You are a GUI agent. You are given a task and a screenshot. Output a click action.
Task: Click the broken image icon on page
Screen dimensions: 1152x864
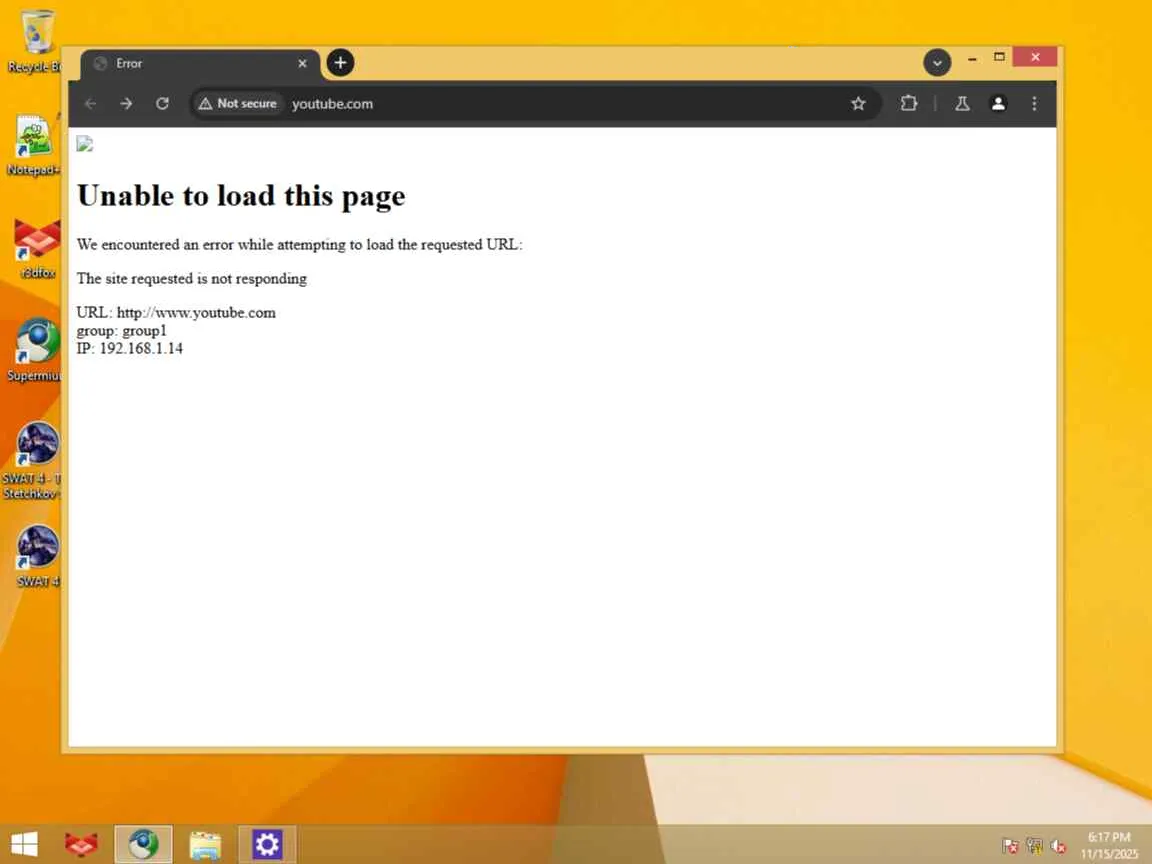click(84, 143)
